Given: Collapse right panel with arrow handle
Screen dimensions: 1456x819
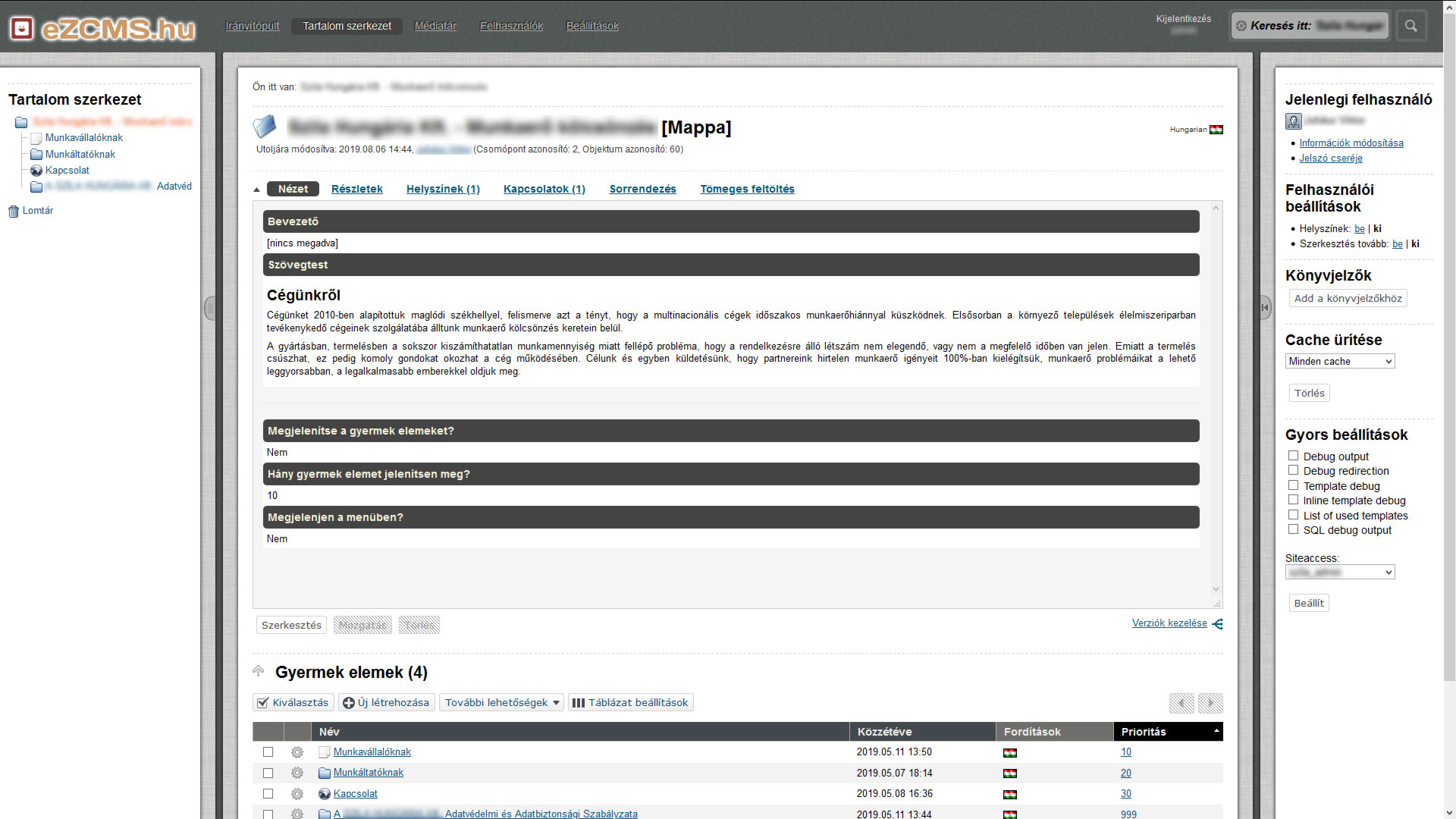Looking at the screenshot, I should (x=1265, y=307).
